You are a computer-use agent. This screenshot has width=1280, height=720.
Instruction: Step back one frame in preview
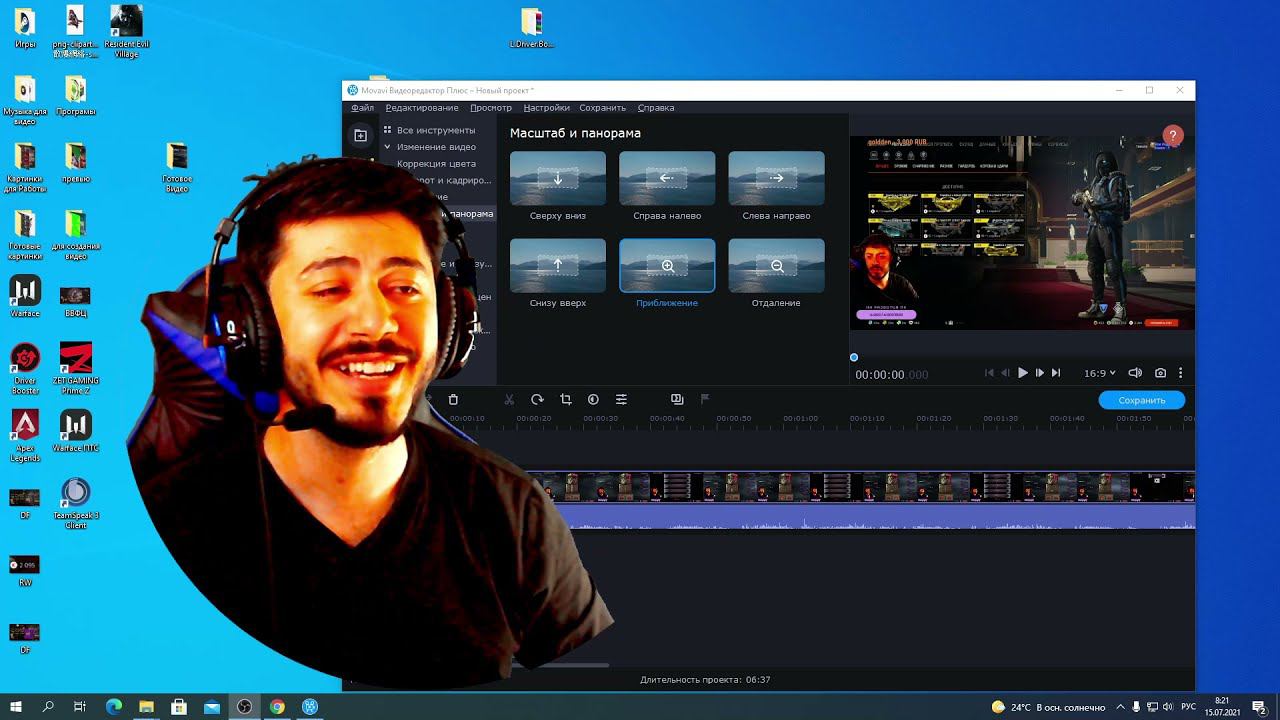(x=1006, y=373)
